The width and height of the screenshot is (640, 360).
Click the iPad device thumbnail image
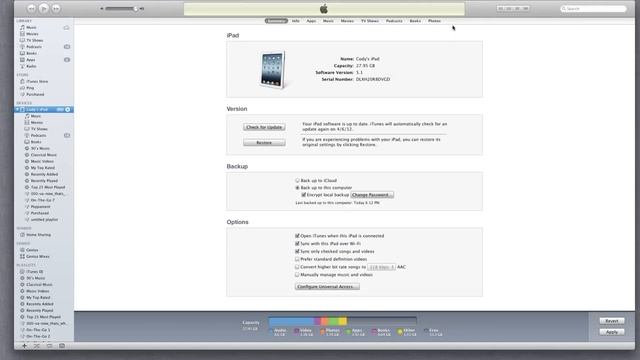point(272,69)
